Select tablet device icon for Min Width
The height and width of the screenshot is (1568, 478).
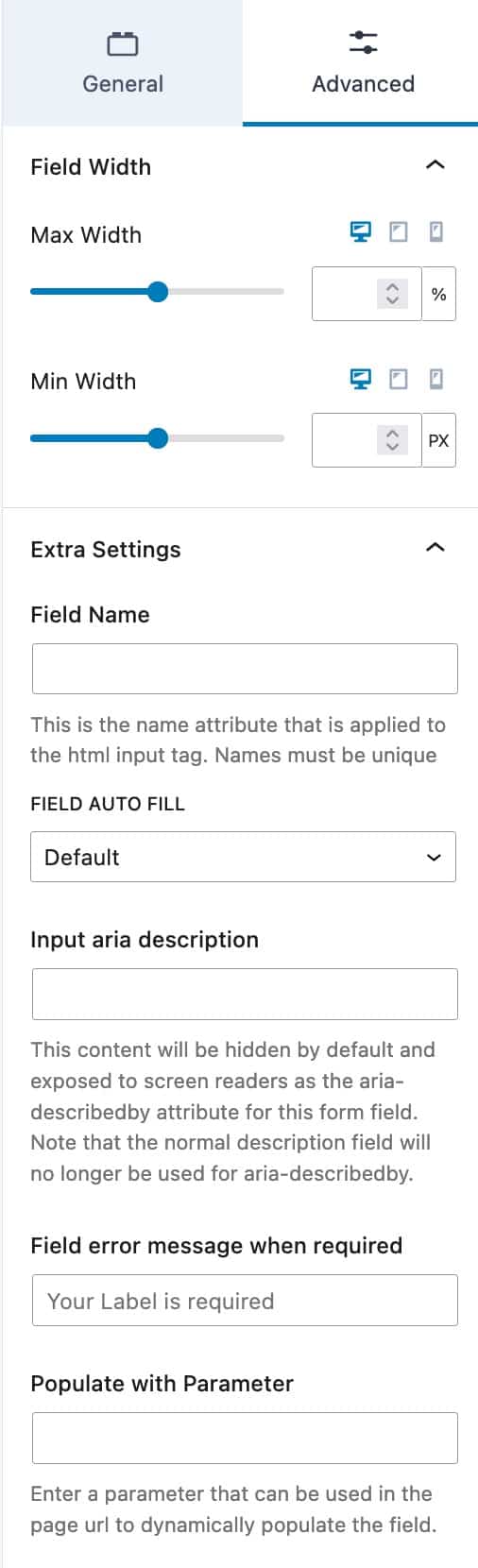point(399,379)
